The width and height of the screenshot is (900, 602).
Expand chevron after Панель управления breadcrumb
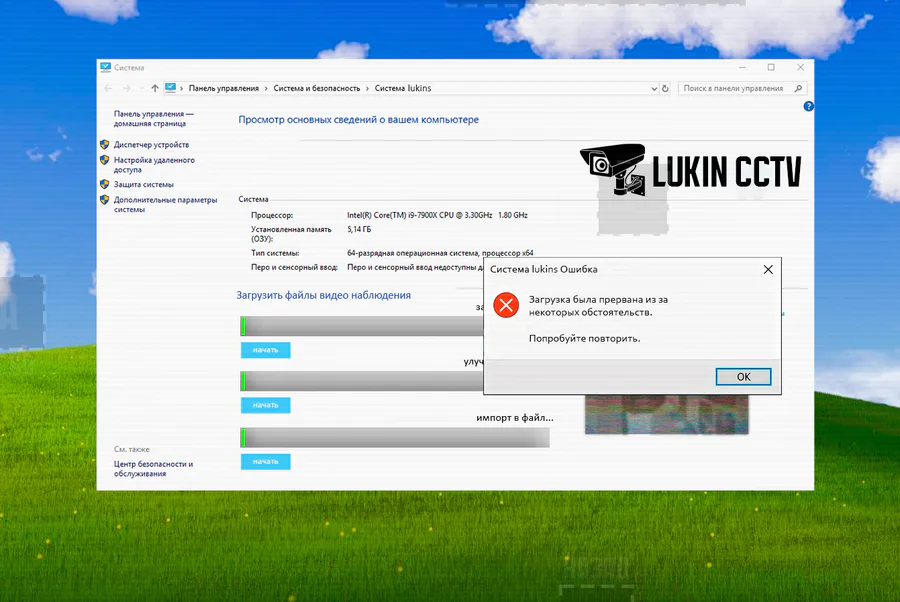click(x=266, y=88)
